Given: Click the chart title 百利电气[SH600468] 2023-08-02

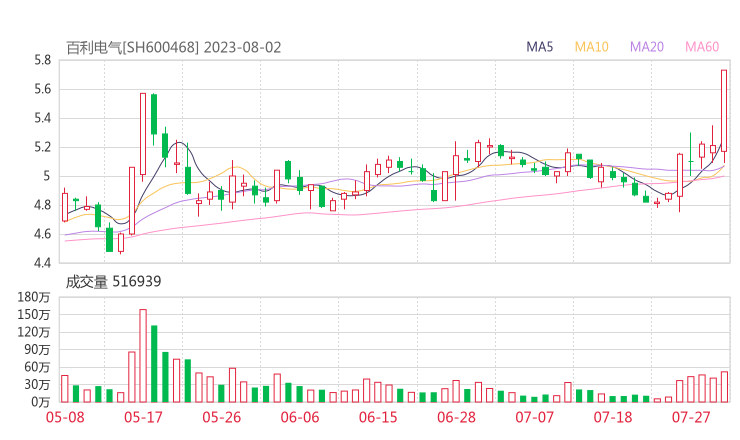Looking at the screenshot, I should [174, 48].
